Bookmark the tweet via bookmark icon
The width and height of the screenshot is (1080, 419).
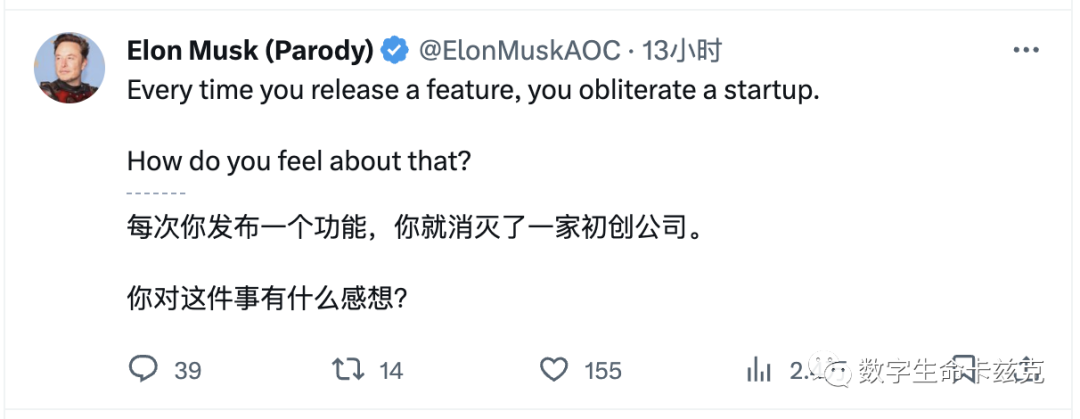pos(964,369)
